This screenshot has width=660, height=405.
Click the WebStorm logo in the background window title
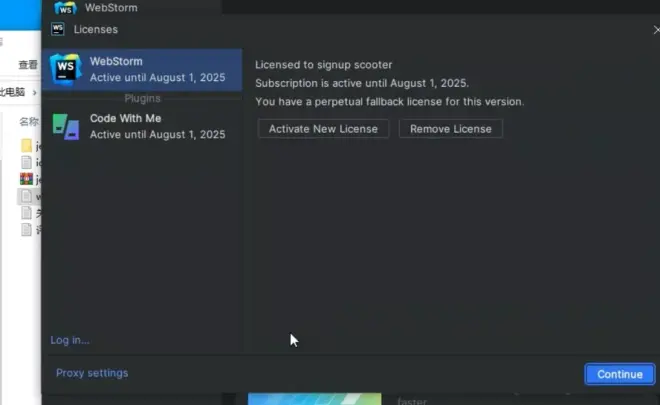tap(66, 7)
